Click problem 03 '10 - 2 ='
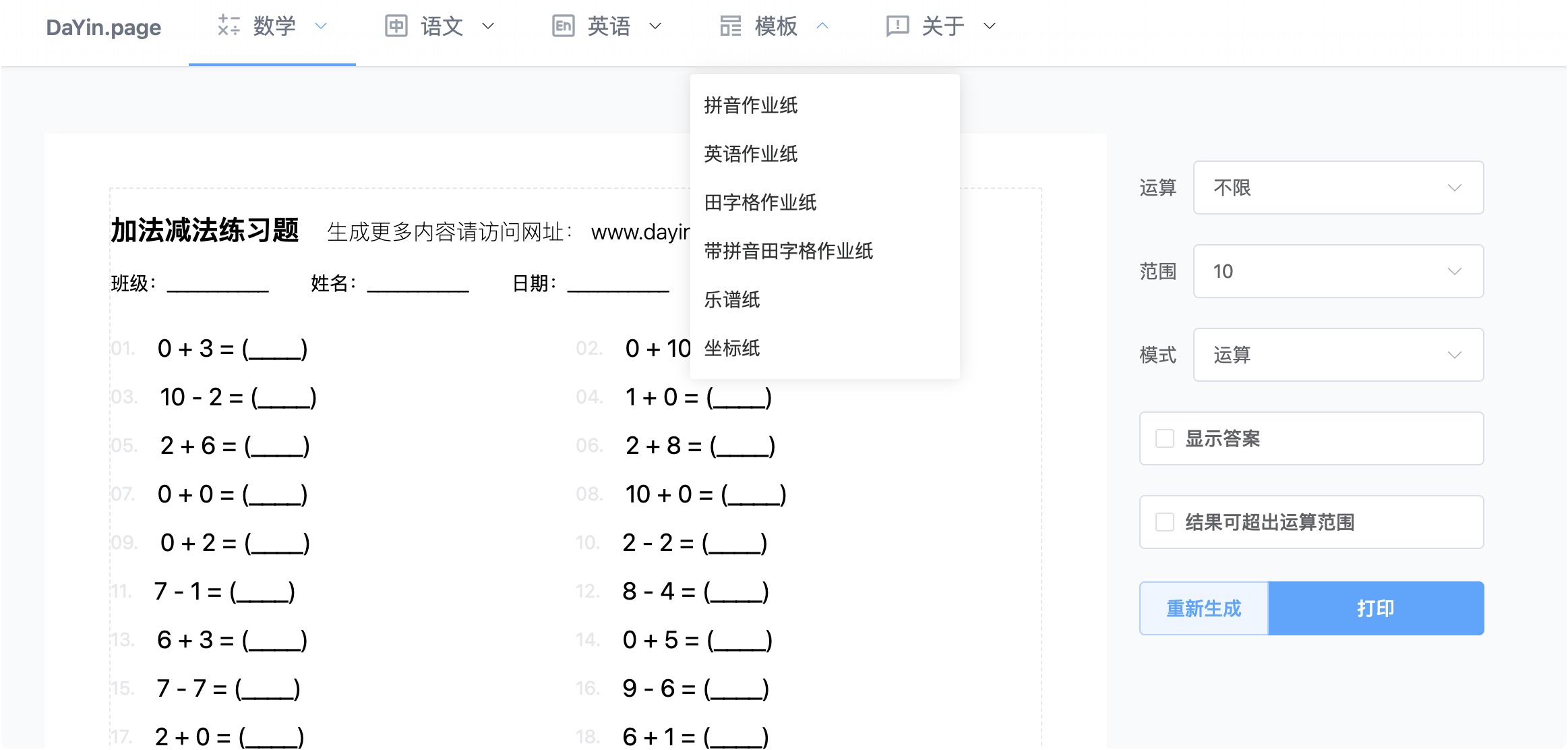Screen dimensions: 1568x750 pos(238,397)
